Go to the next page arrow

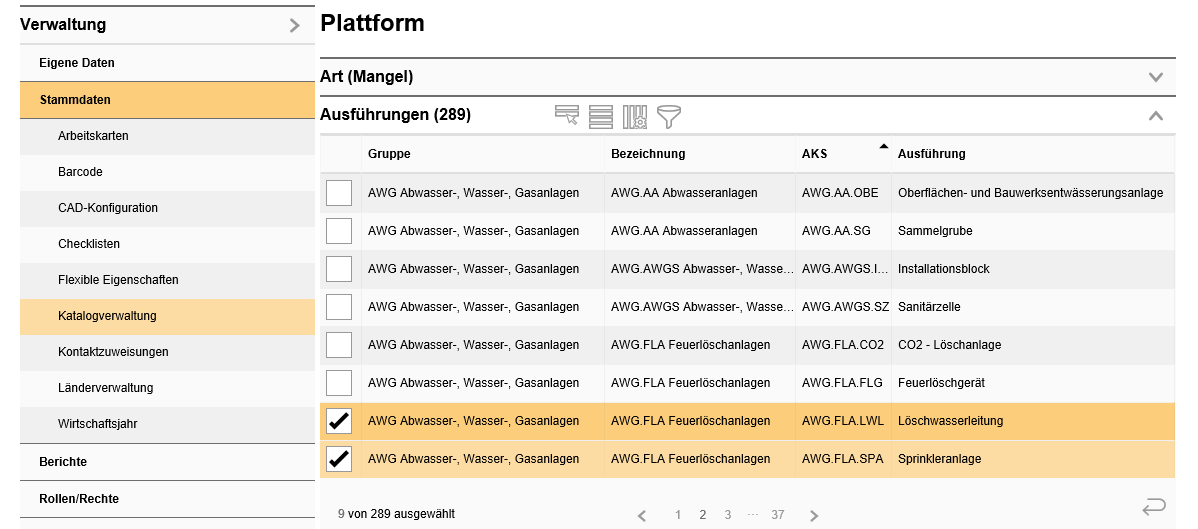pos(814,516)
